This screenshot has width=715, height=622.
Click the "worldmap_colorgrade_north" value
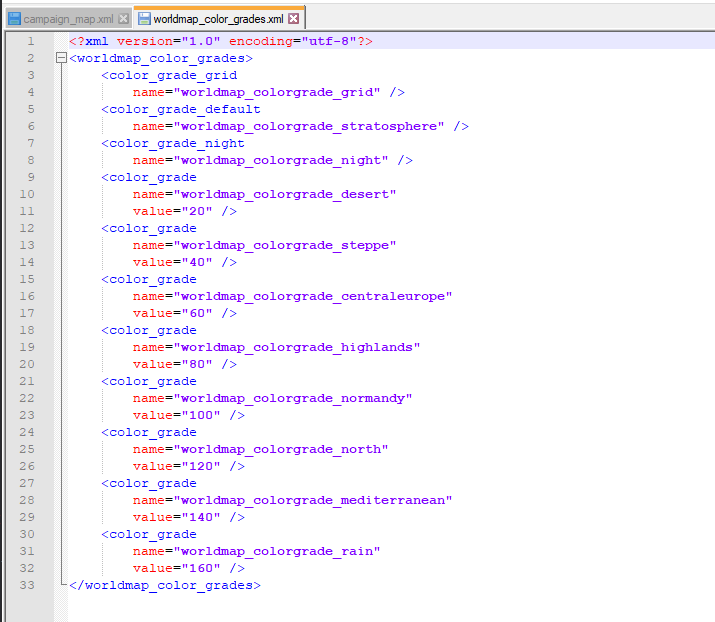[x=280, y=450]
